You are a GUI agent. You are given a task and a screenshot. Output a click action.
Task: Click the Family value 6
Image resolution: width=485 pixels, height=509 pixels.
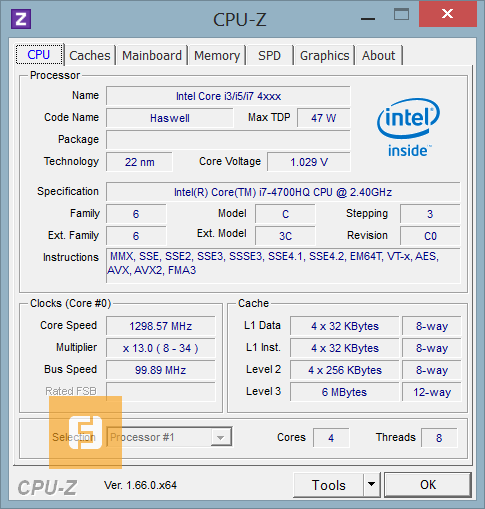[136, 214]
